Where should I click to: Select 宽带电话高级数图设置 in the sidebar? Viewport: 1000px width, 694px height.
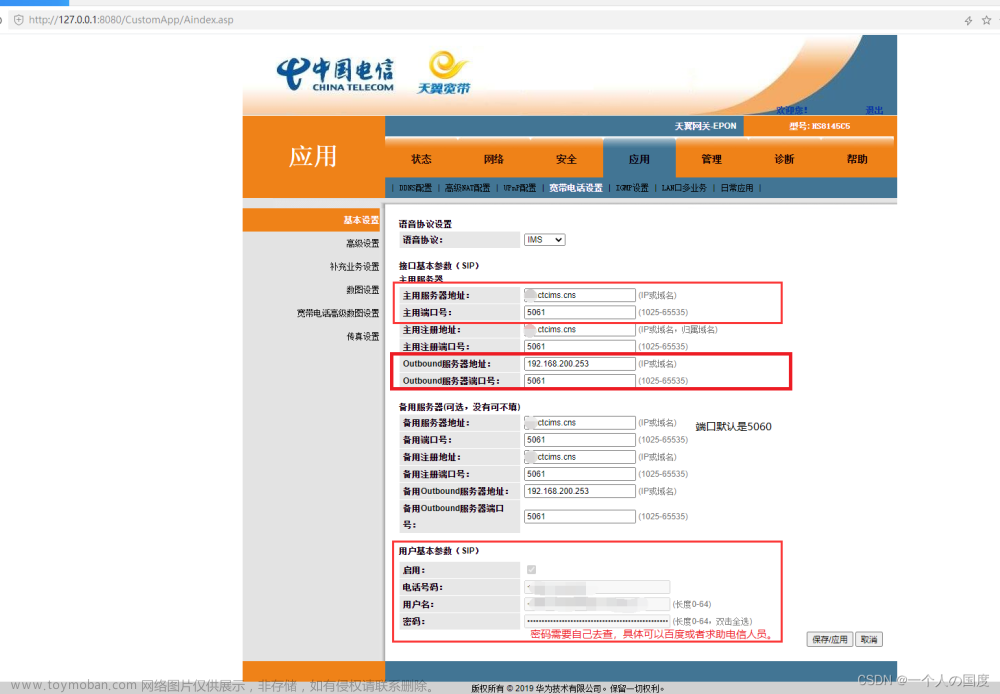coord(337,313)
